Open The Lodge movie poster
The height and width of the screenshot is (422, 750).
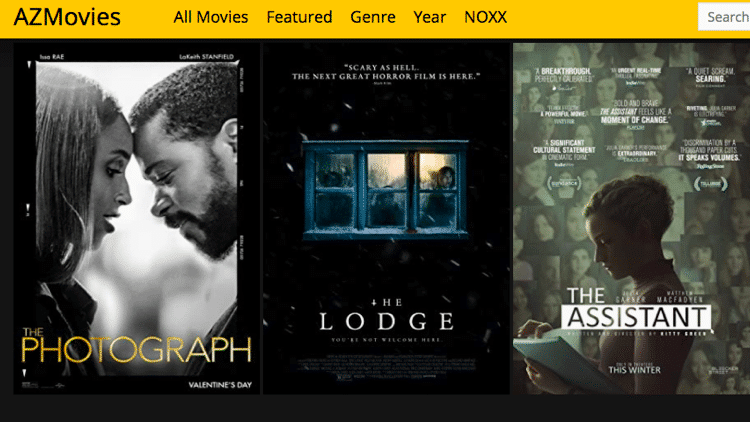point(386,219)
